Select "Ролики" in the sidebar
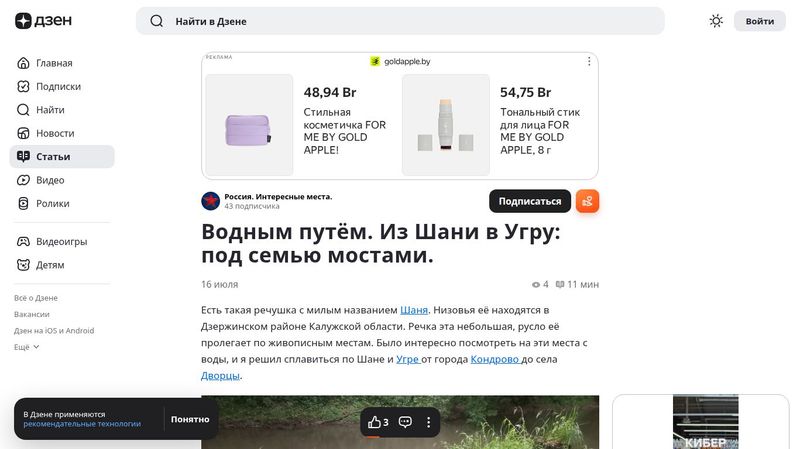 coord(53,204)
